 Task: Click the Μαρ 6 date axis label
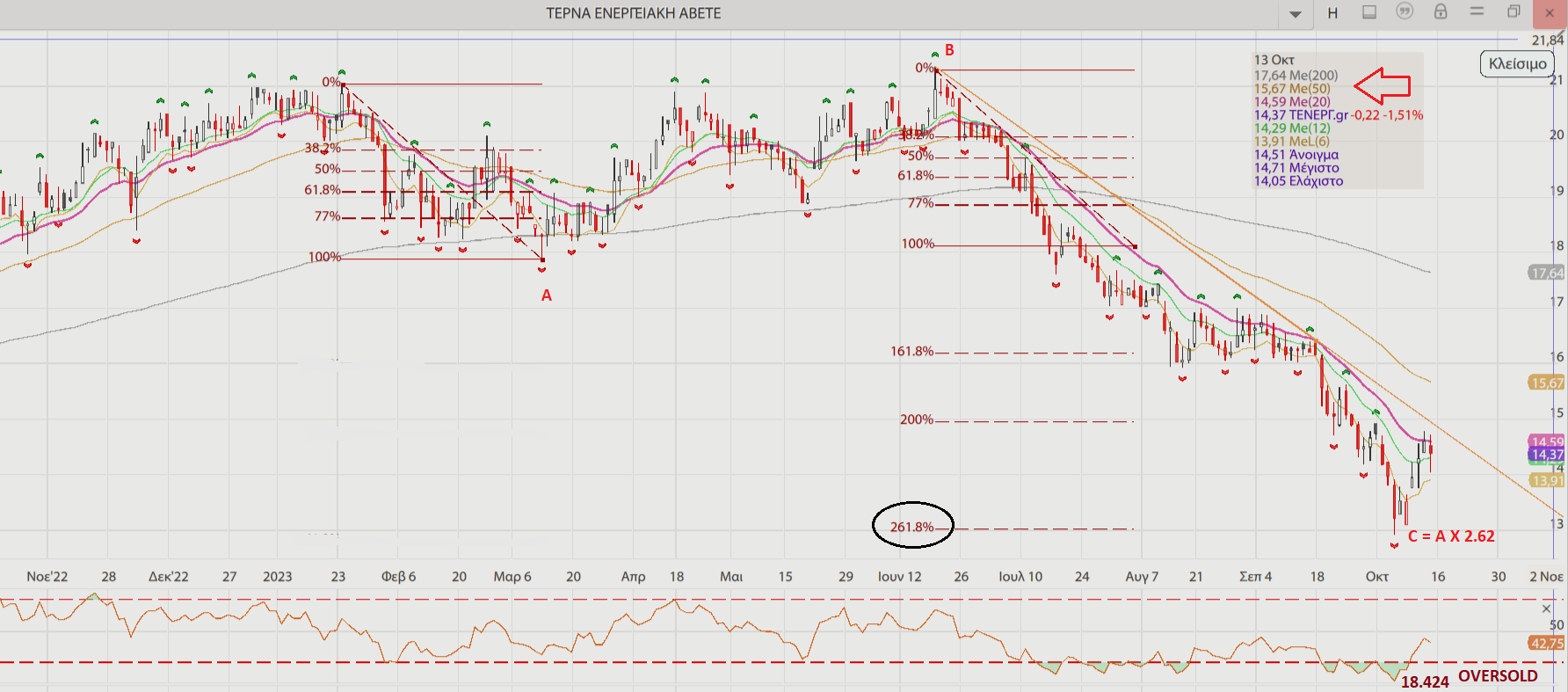(512, 577)
